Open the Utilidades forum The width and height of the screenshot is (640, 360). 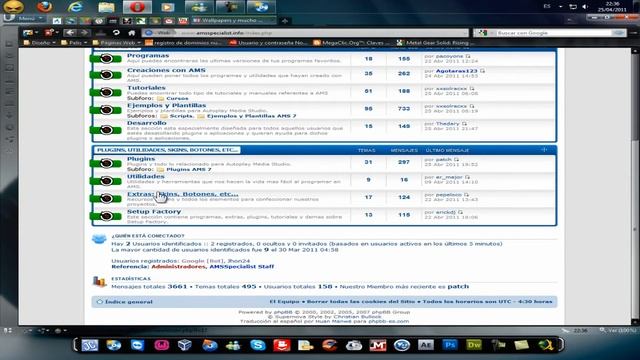pyautogui.click(x=146, y=176)
